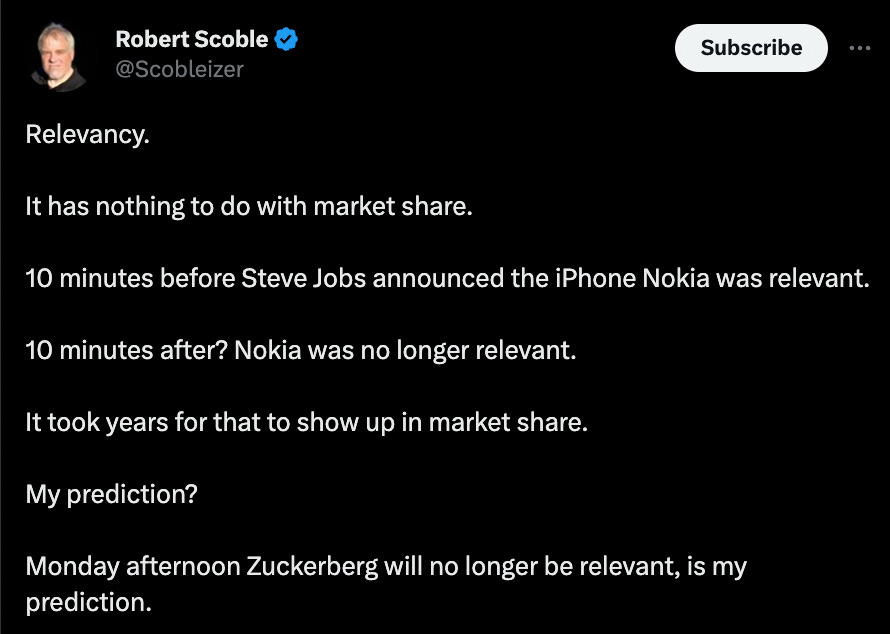Screen dimensions: 890x634
Task: Click the "Relevancy." opening line
Action: [87, 135]
